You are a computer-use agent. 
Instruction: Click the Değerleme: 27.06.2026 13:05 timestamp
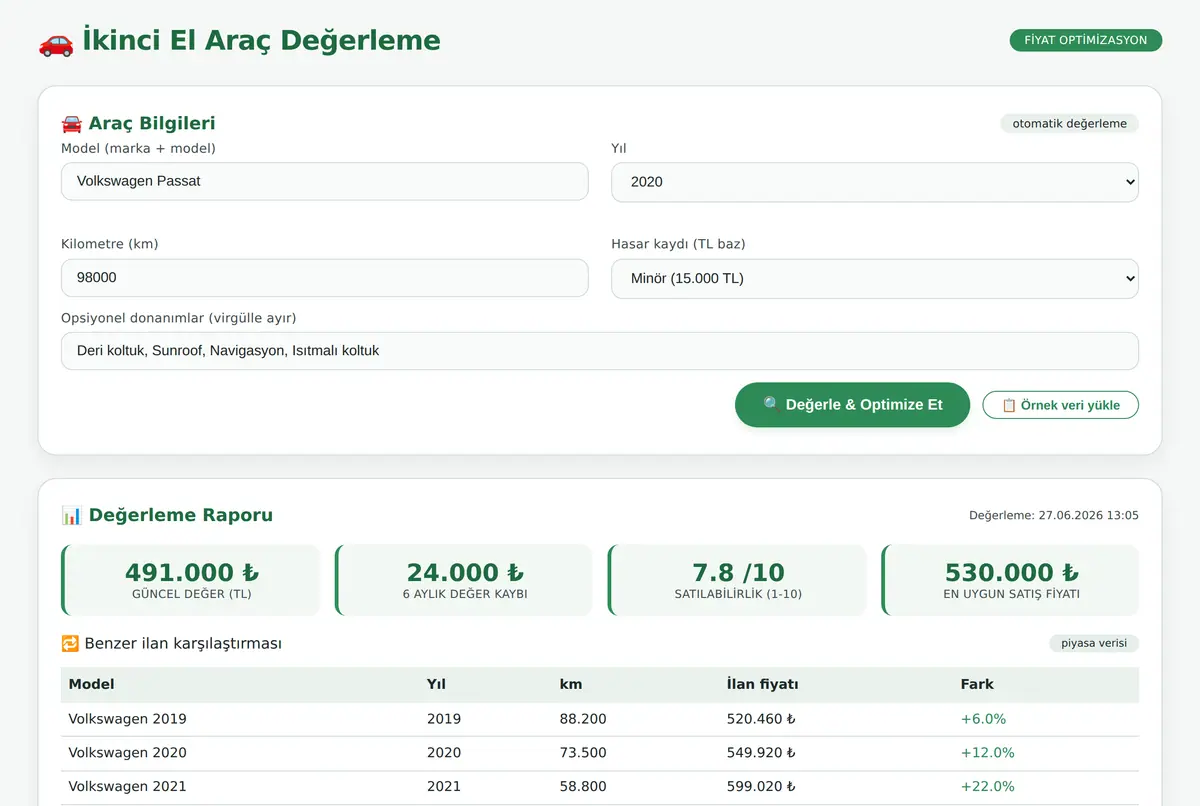pos(1053,516)
